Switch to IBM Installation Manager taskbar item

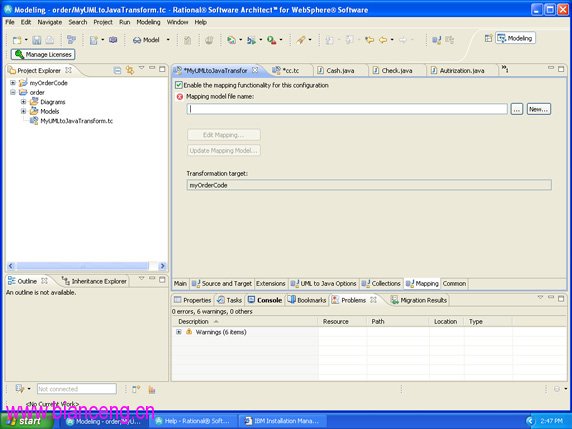[283, 421]
